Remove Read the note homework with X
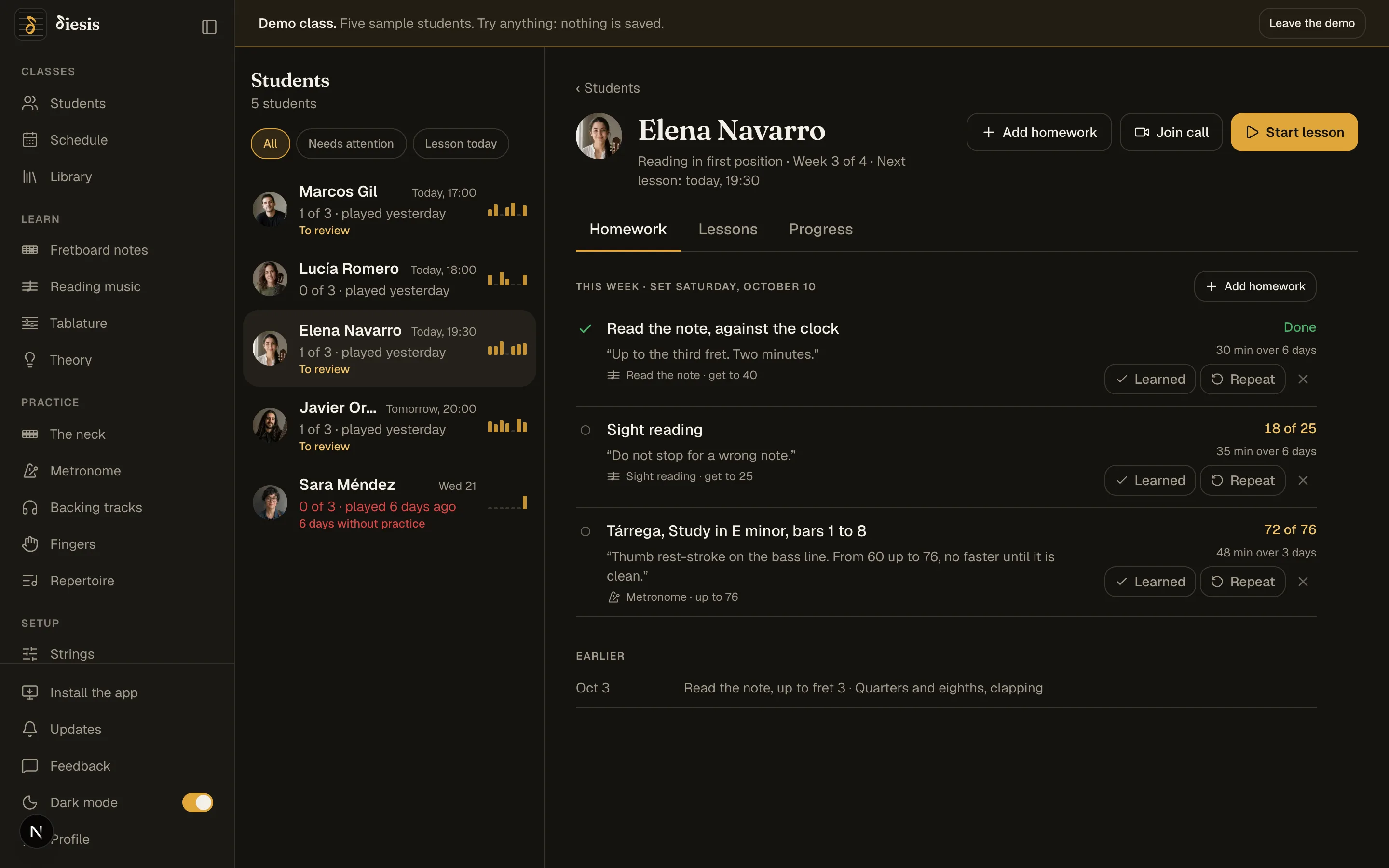This screenshot has height=868, width=1389. tap(1303, 379)
